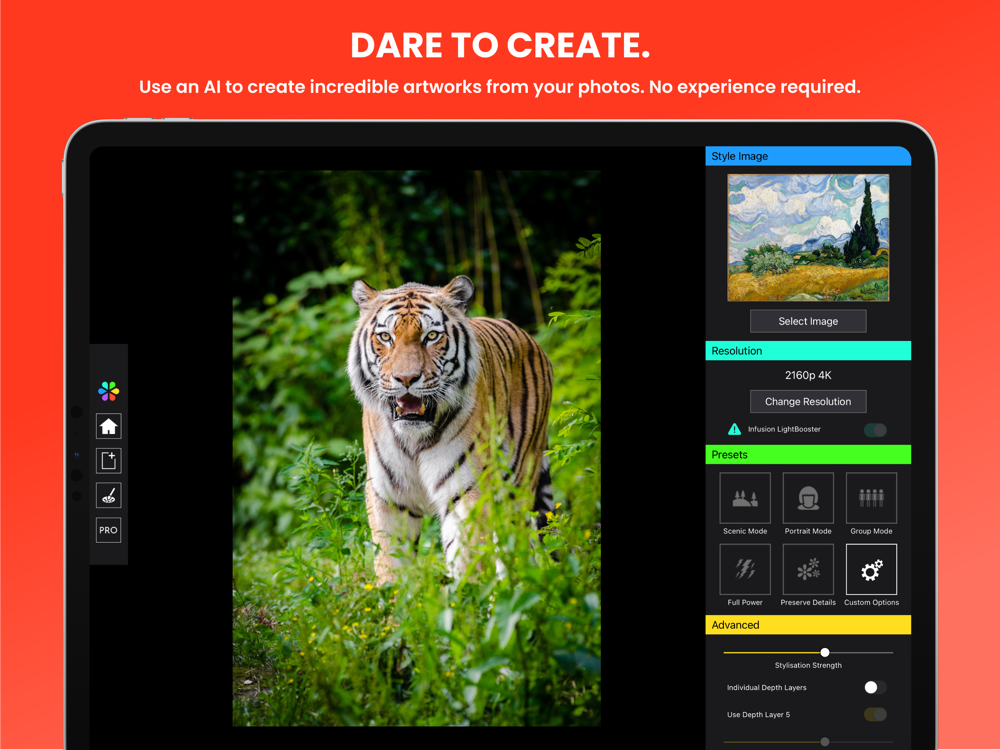Click the Select Image button
Viewport: 1000px width, 750px height.
(x=808, y=321)
